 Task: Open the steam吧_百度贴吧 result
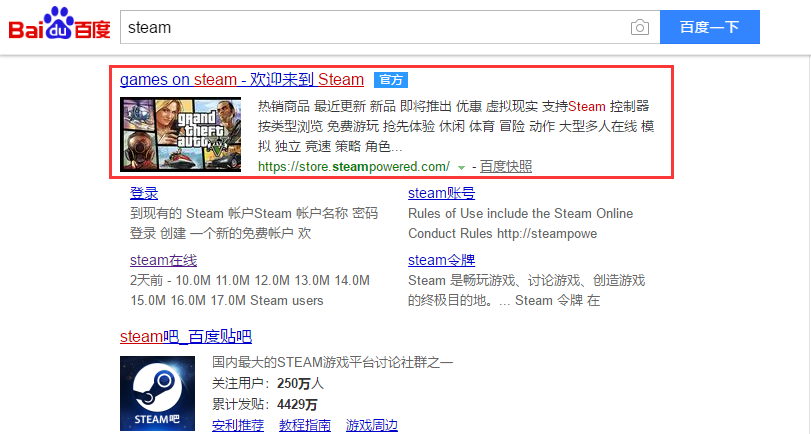[186, 337]
